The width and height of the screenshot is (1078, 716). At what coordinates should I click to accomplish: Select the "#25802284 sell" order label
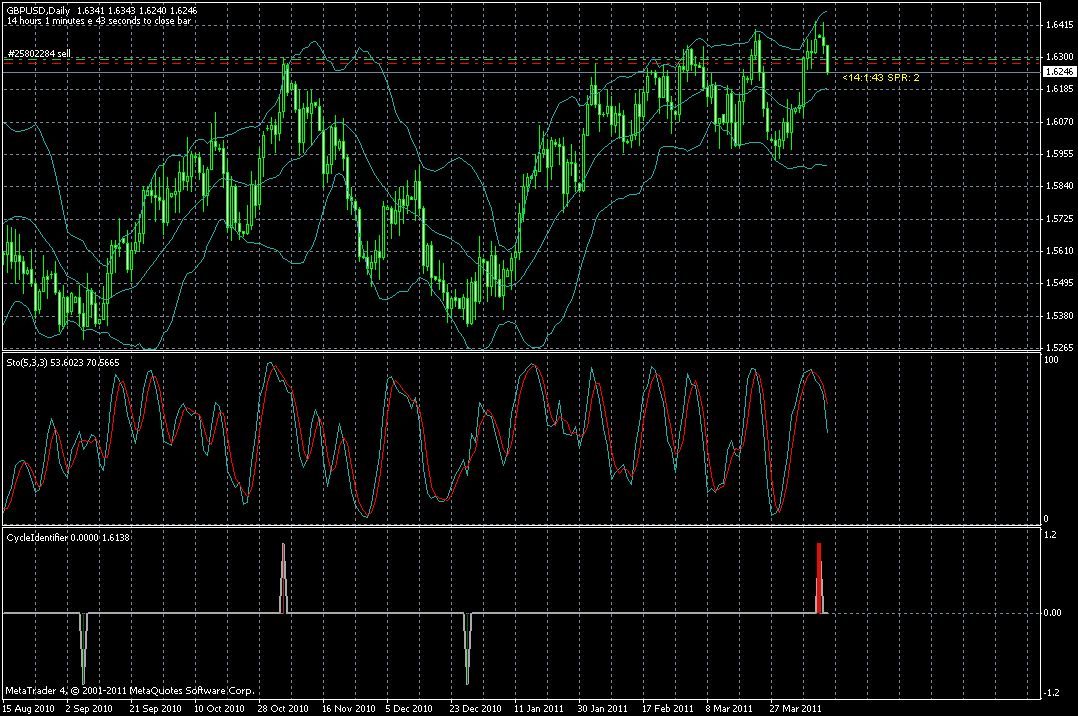click(x=39, y=54)
